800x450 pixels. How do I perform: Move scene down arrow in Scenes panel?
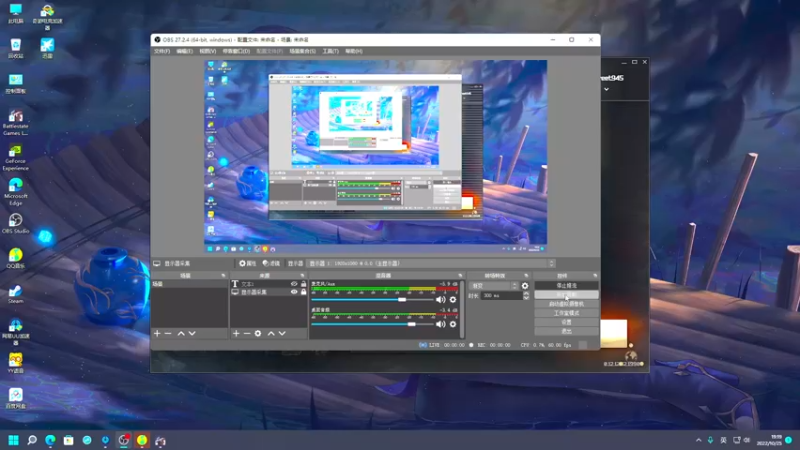192,333
